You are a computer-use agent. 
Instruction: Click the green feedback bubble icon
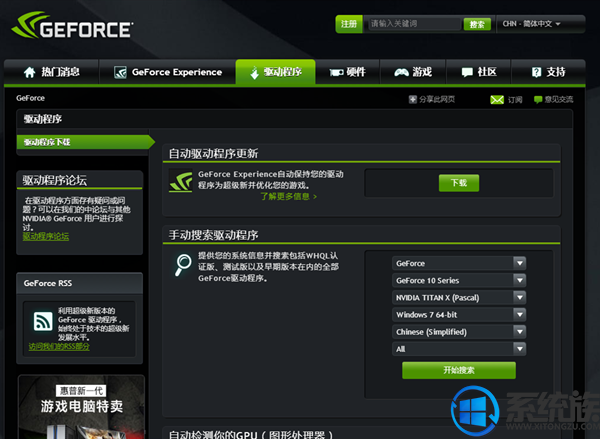coord(538,100)
